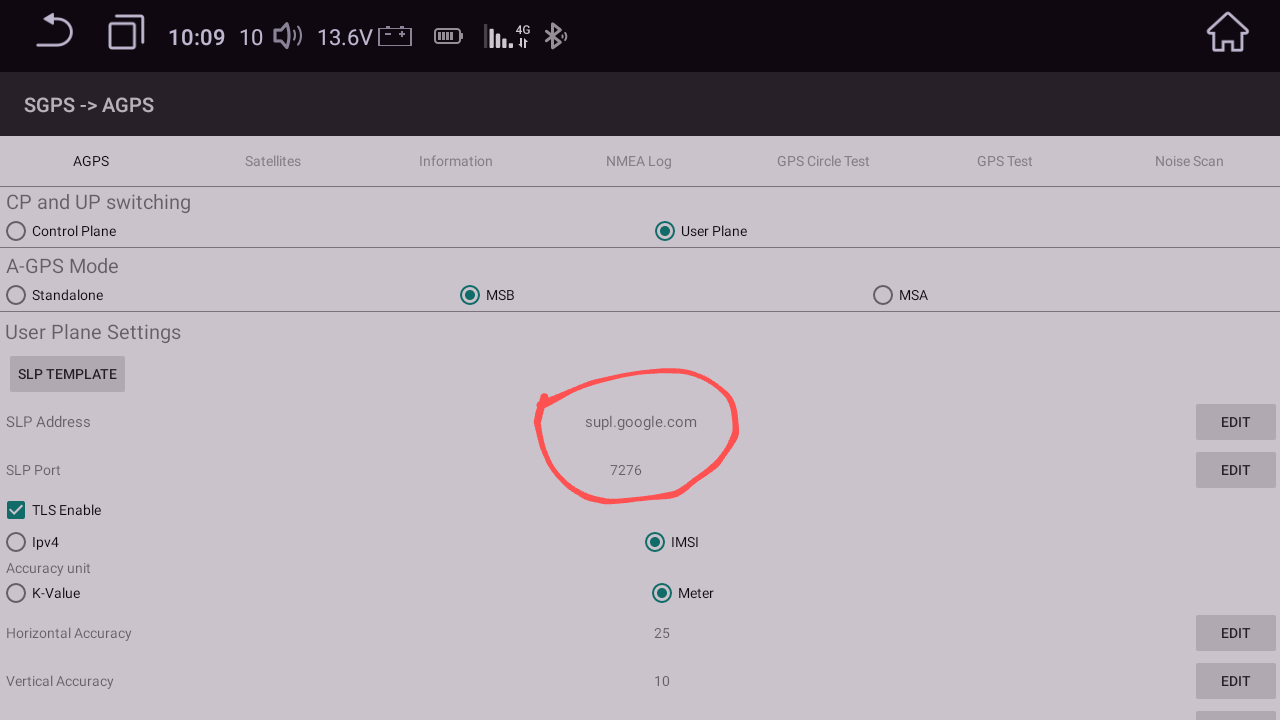Click the Horizontal Accuracy value 25
This screenshot has width=1280, height=720.
click(x=662, y=633)
